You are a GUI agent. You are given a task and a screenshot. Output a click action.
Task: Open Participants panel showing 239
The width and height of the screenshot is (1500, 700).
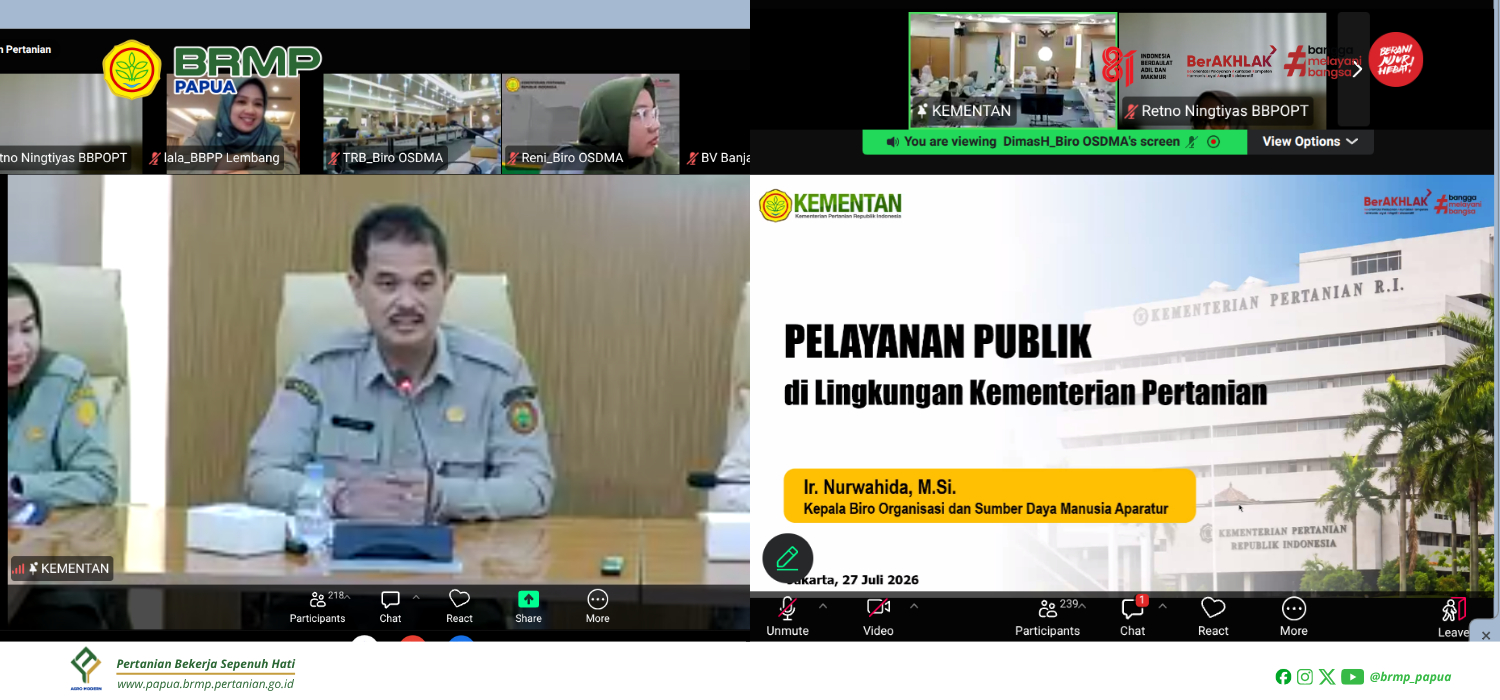click(1047, 617)
